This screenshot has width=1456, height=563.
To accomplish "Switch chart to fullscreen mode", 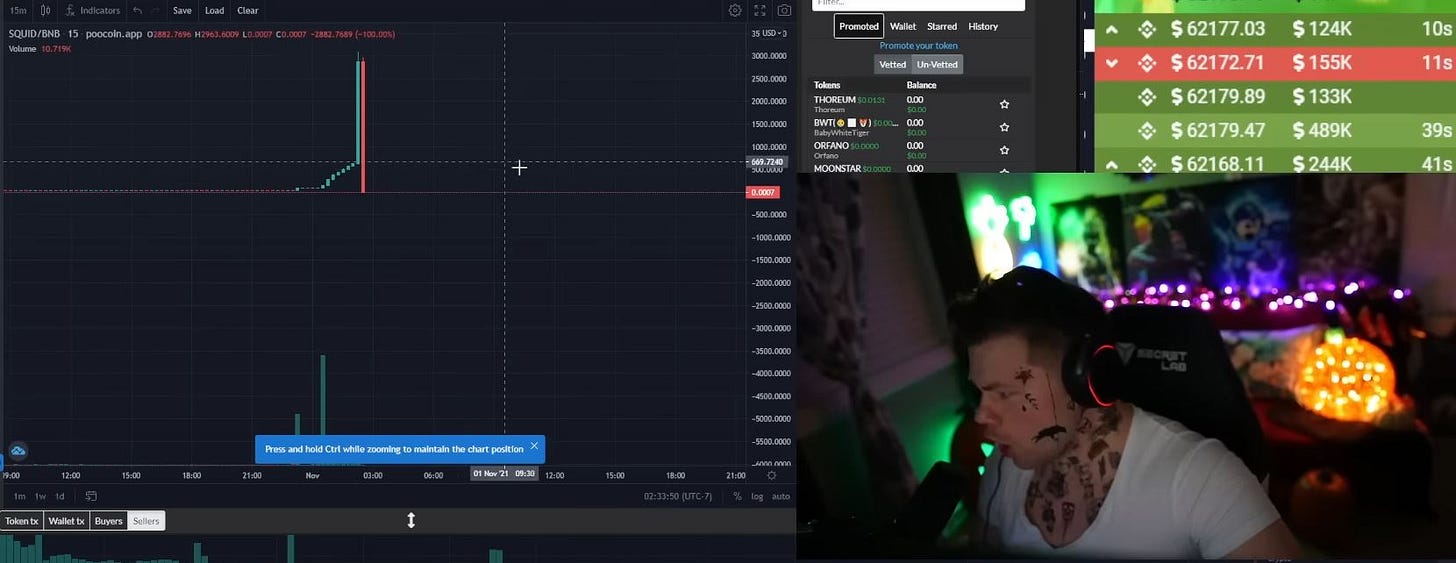I will [760, 10].
